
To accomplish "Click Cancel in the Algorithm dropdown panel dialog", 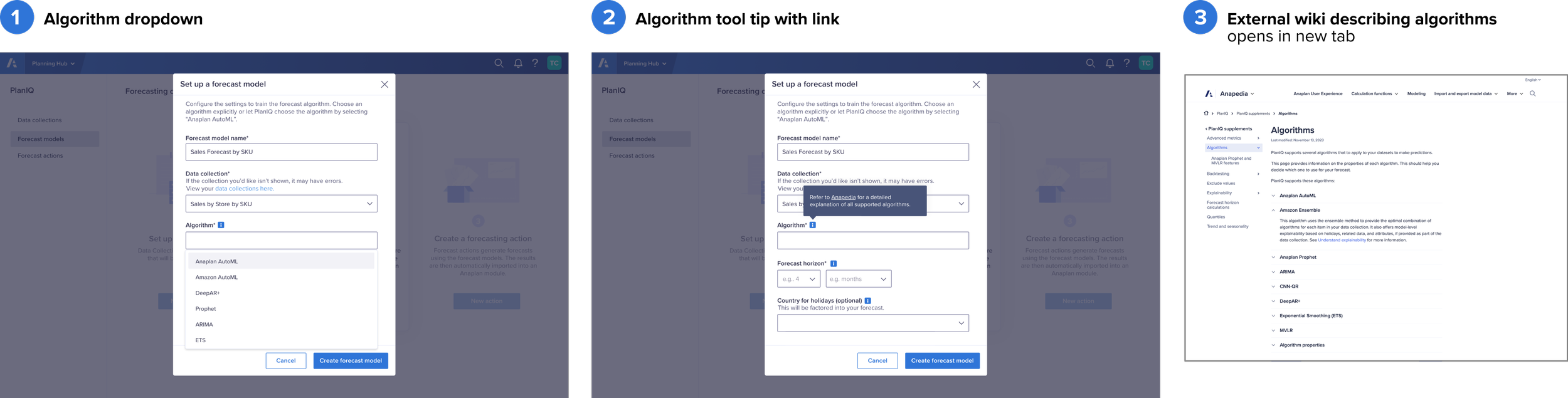I will coord(286,361).
